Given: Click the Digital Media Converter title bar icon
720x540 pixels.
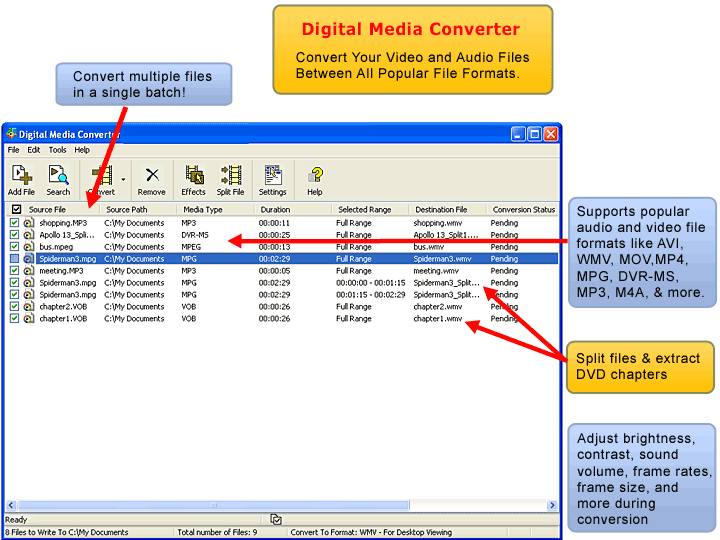Looking at the screenshot, I should (x=11, y=134).
